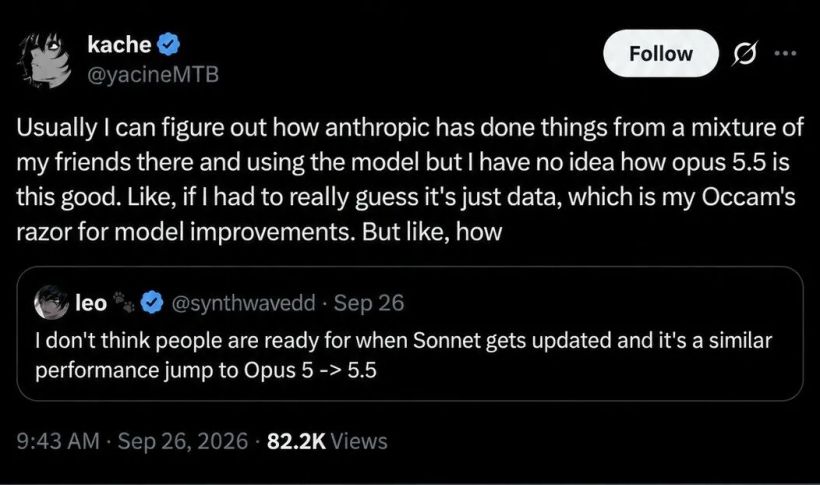Screen dimensions: 820x485
Task: Visit the @yacineMTB handle
Action: coord(153,75)
